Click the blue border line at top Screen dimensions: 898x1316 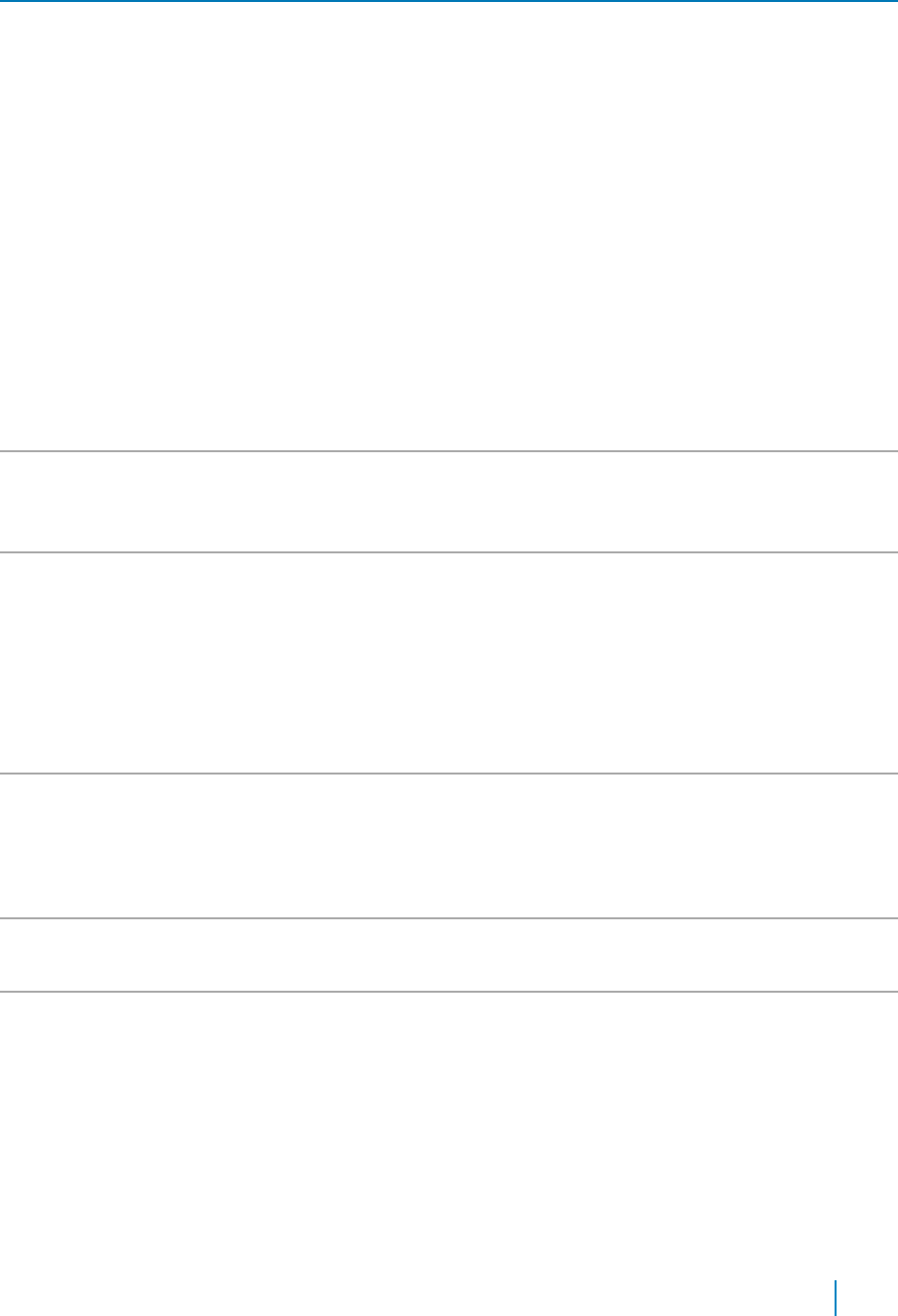449,1
